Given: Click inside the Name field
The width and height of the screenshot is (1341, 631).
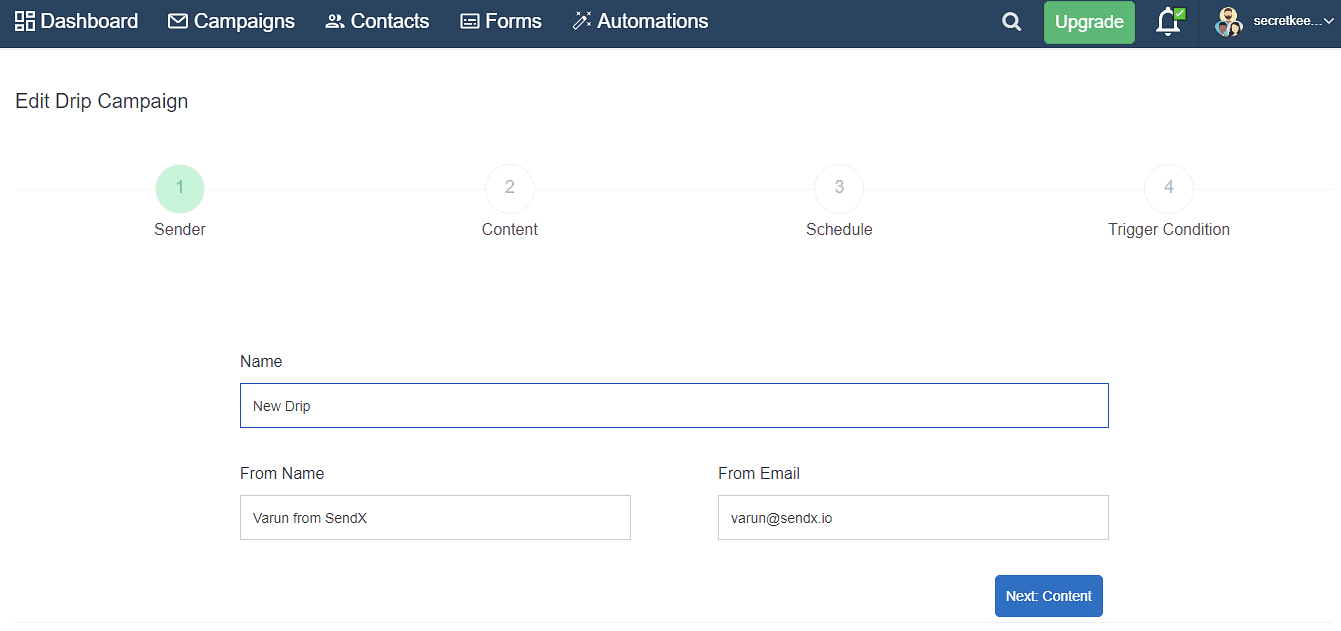Looking at the screenshot, I should click(x=674, y=405).
